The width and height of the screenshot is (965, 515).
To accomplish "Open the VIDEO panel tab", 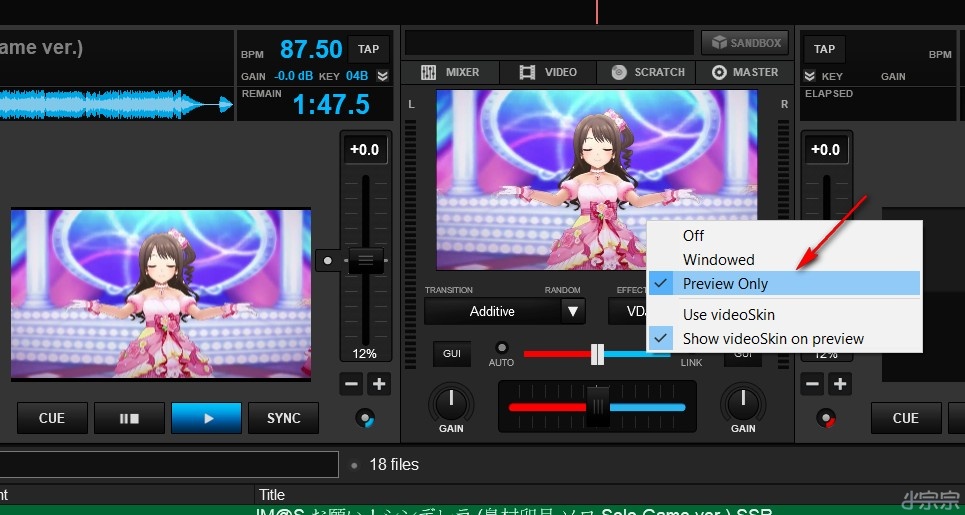I will [548, 73].
